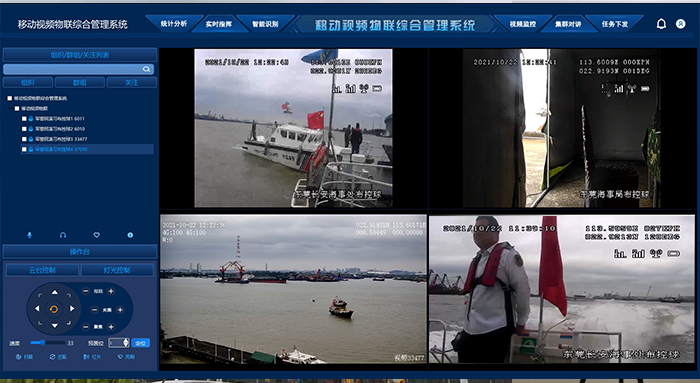
Task: Click the 关注 filter button
Action: pos(132,83)
